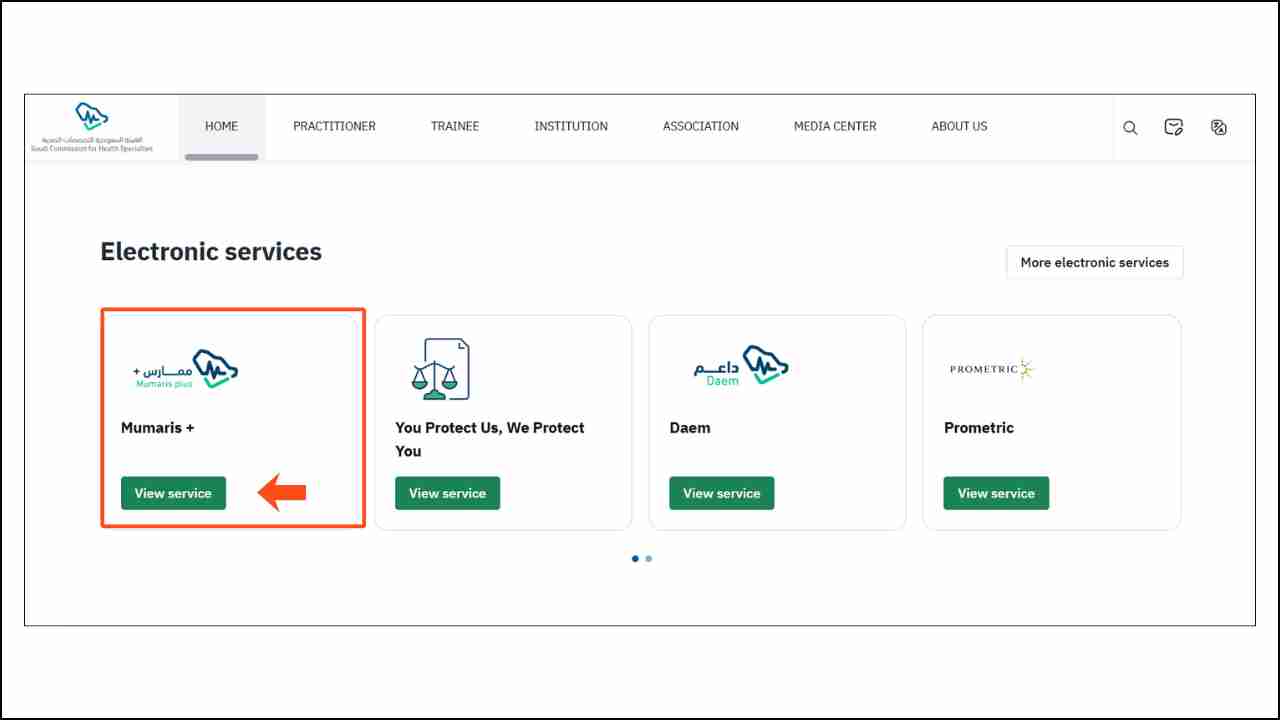Viewport: 1280px width, 720px height.
Task: Switch website language via translation icon
Action: click(1218, 127)
